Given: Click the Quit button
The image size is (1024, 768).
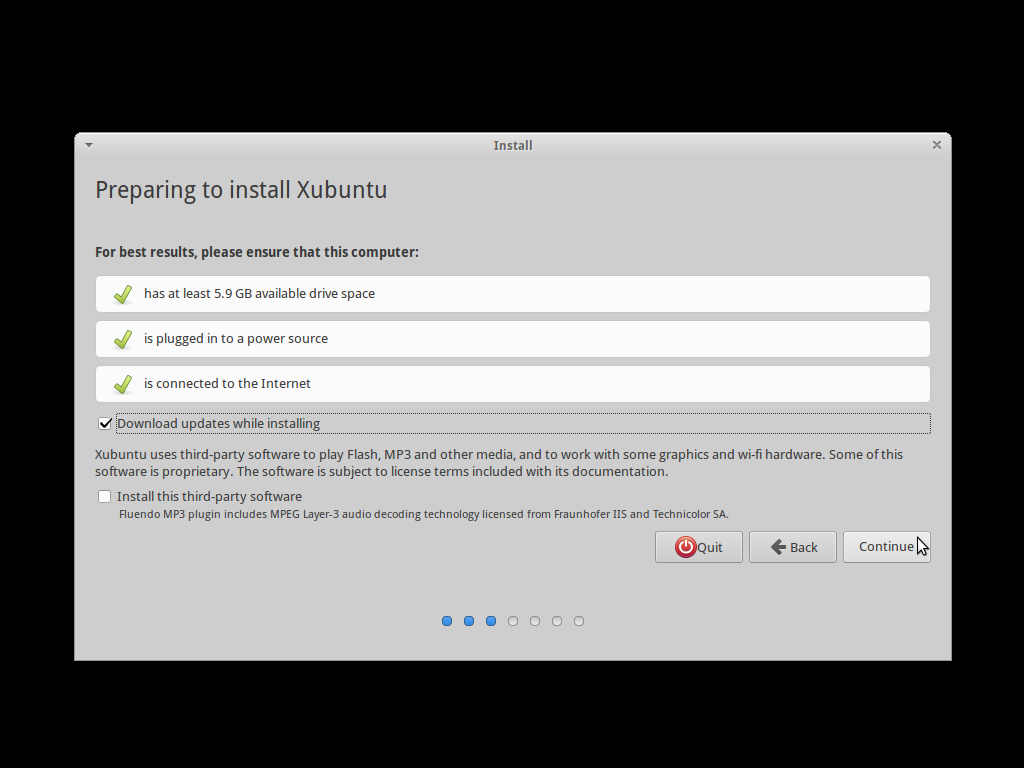Looking at the screenshot, I should tap(699, 547).
